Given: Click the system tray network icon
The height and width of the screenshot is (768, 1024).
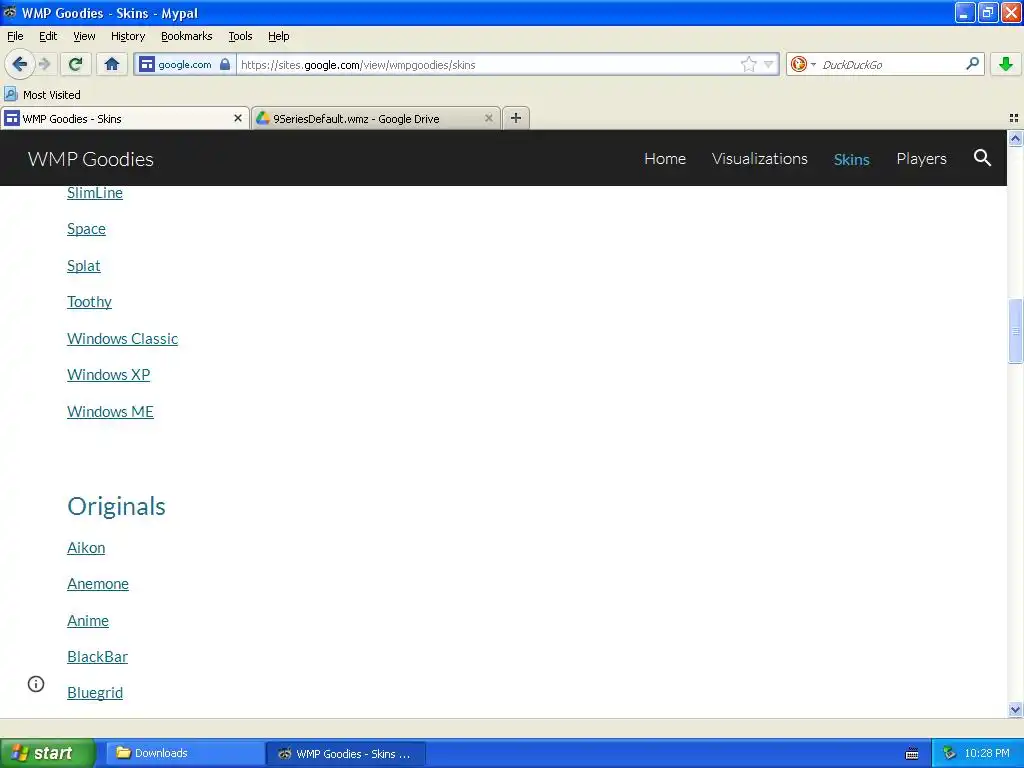Looking at the screenshot, I should 949,753.
